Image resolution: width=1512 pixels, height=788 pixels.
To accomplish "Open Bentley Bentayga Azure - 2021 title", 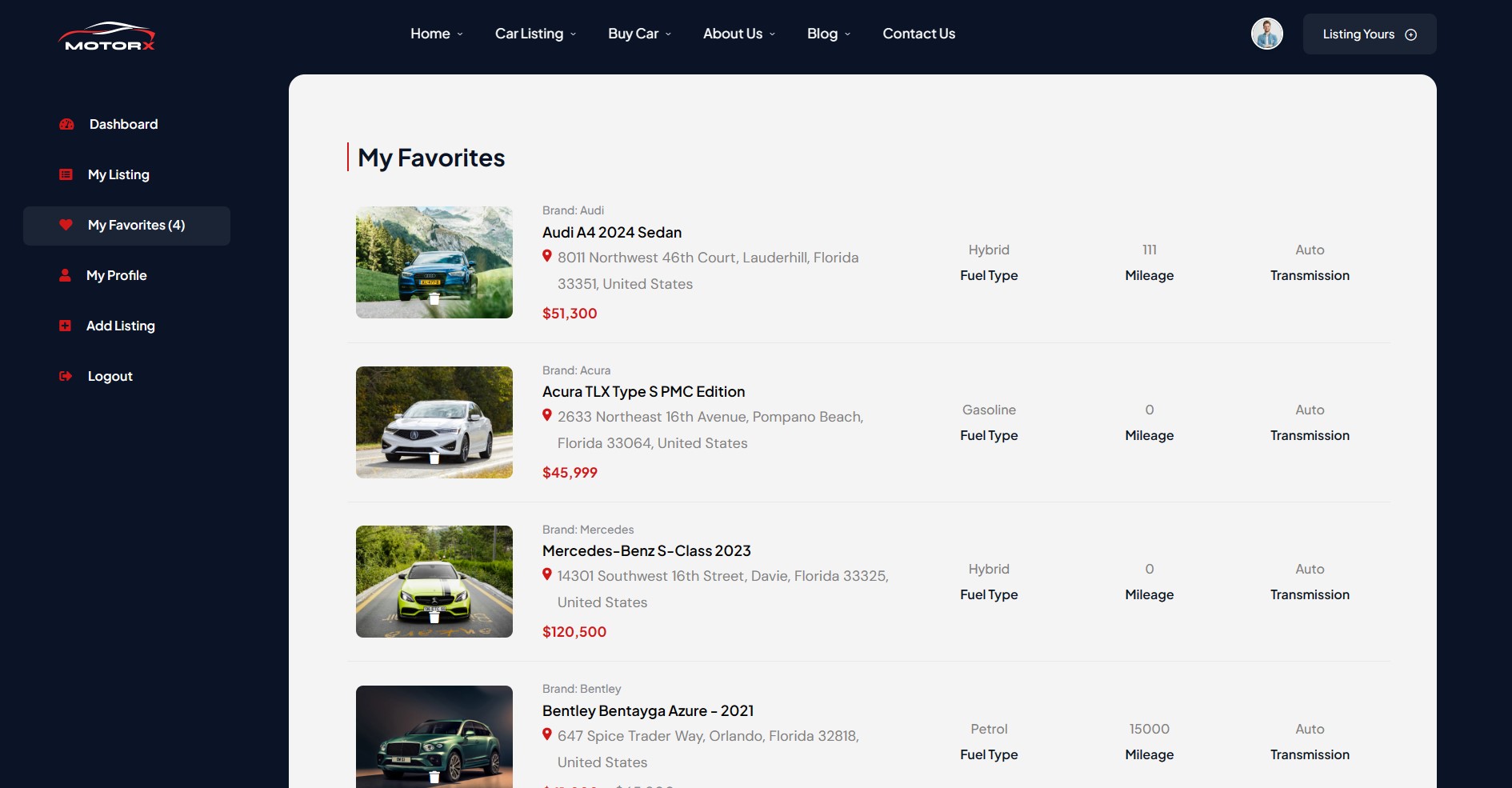I will coord(648,710).
